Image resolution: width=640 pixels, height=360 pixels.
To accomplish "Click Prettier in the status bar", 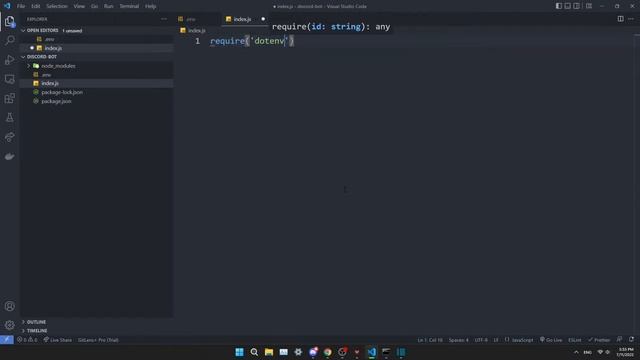I will click(599, 340).
